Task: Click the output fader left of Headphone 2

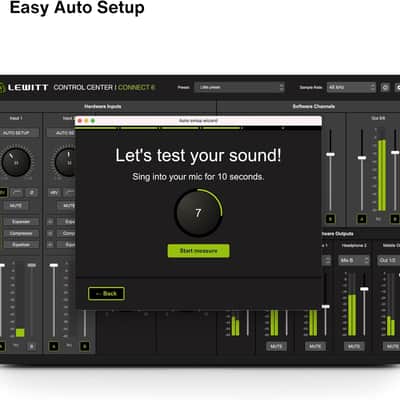Action: click(326, 306)
